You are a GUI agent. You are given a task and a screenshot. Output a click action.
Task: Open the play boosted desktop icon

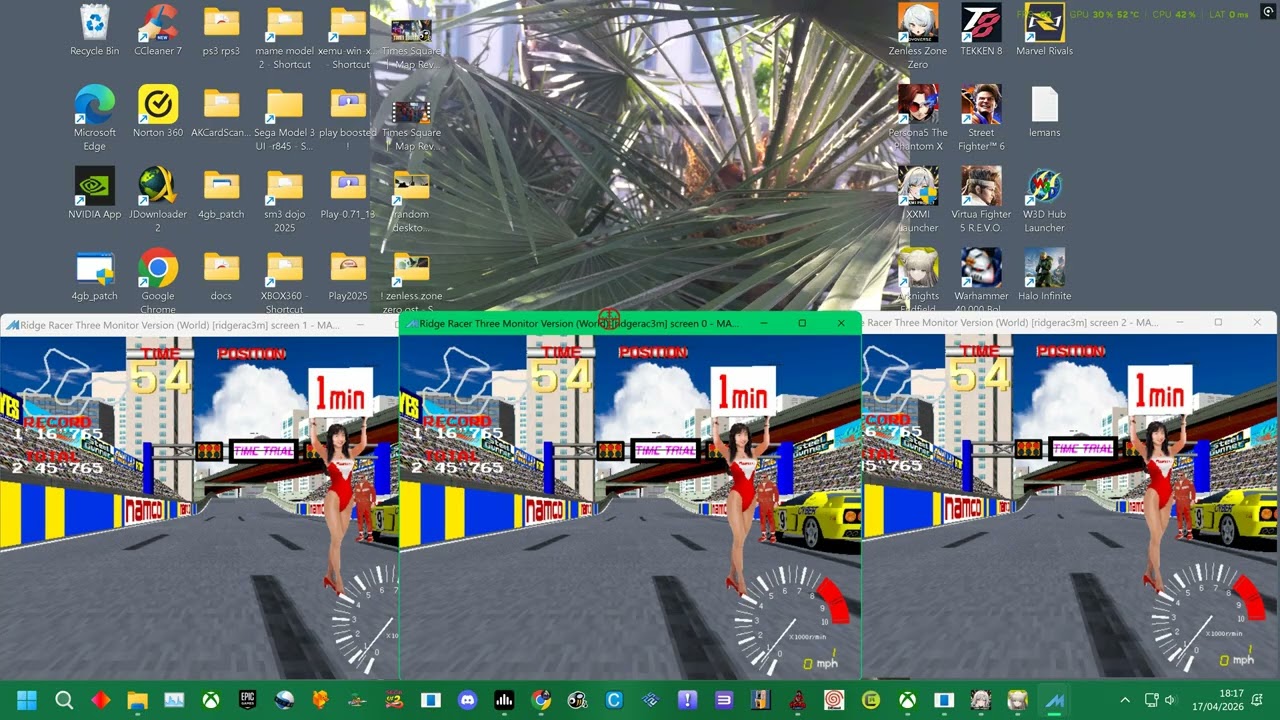point(348,118)
